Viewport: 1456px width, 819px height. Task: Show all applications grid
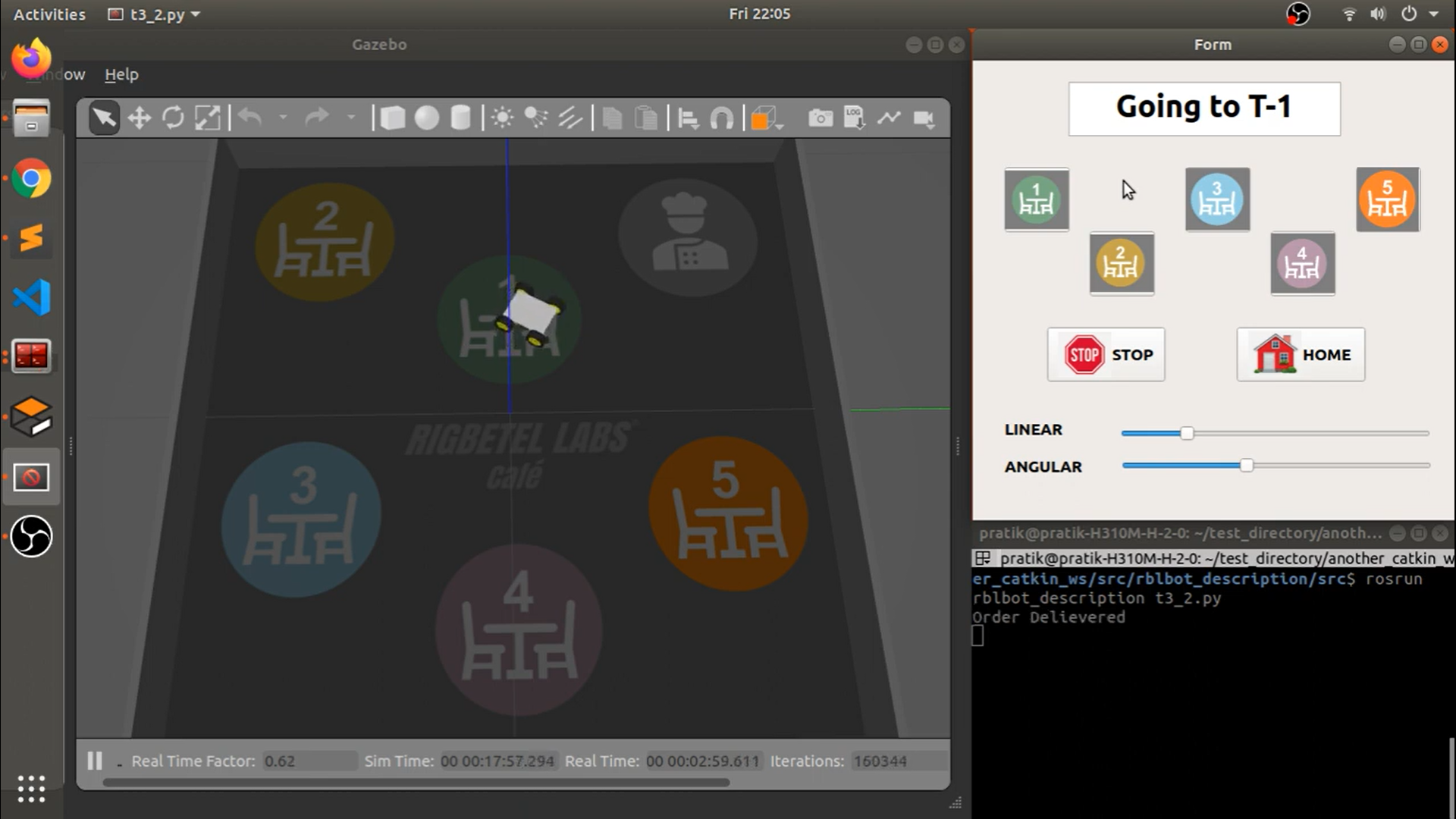point(31,789)
